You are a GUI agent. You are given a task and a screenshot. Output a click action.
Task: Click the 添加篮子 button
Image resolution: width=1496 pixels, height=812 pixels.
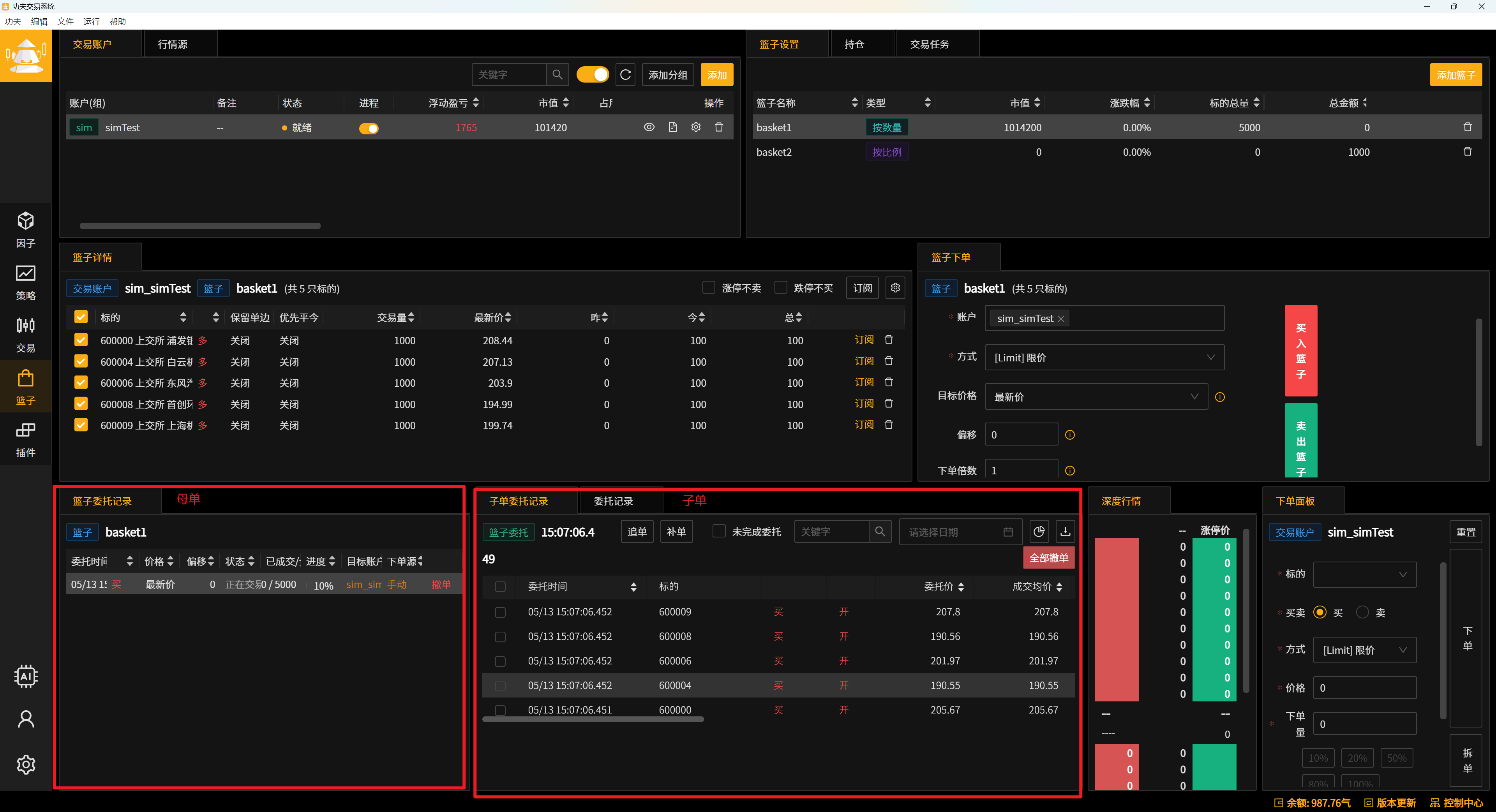[x=1455, y=75]
